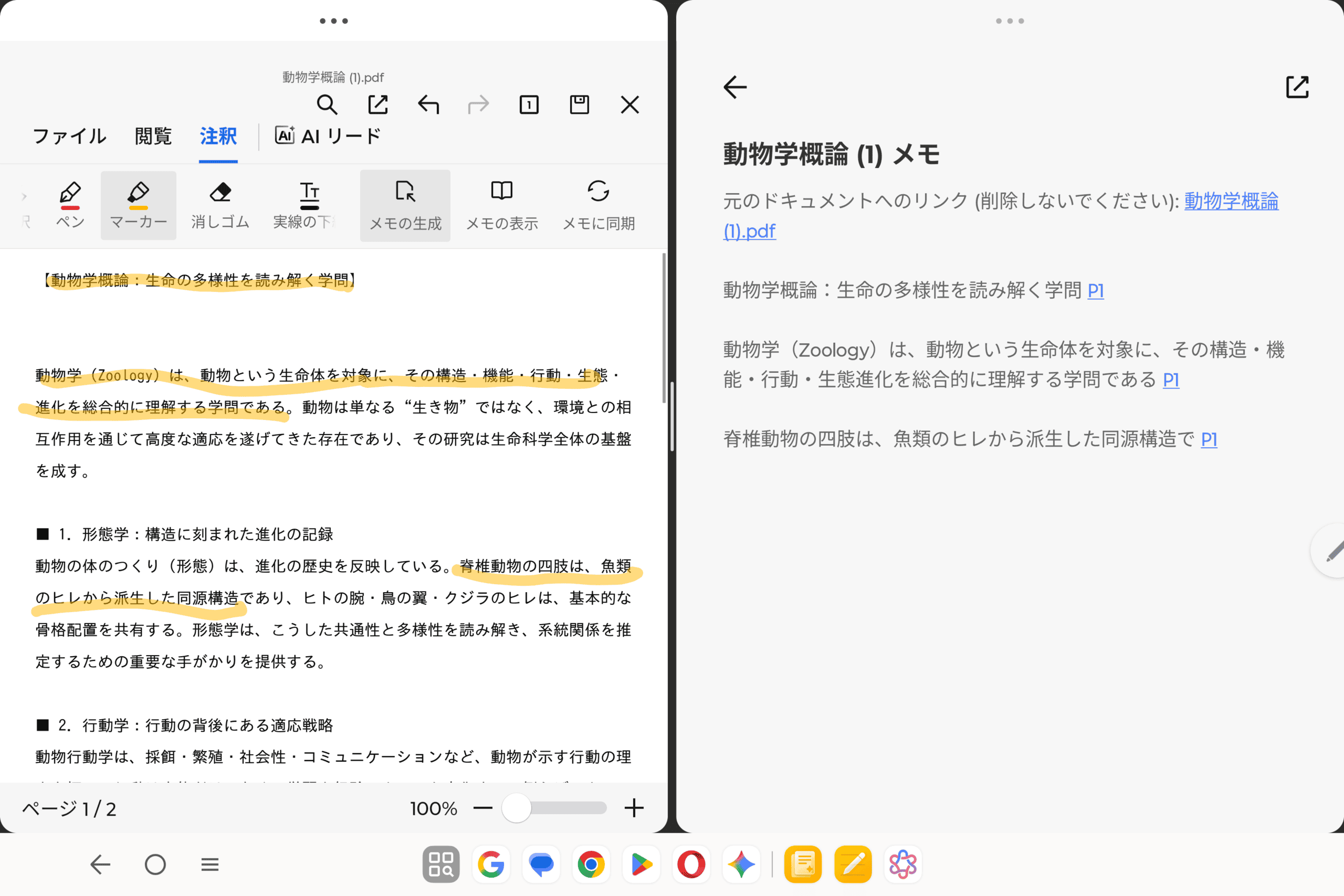This screenshot has width=1344, height=896.
Task: Click the redo arrow icon
Action: pyautogui.click(x=478, y=105)
